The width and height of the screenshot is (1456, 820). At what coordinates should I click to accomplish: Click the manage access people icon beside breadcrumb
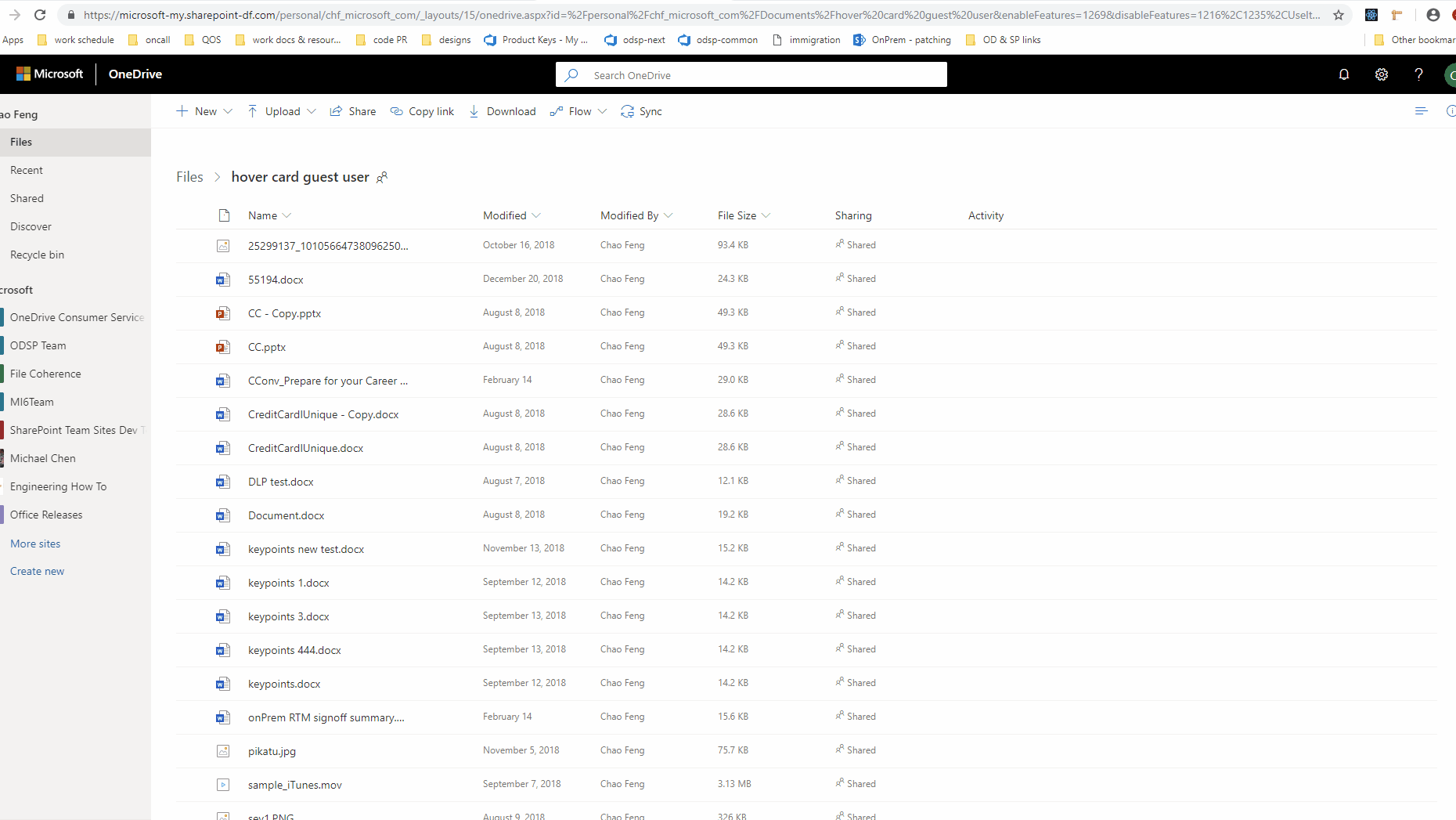[382, 178]
